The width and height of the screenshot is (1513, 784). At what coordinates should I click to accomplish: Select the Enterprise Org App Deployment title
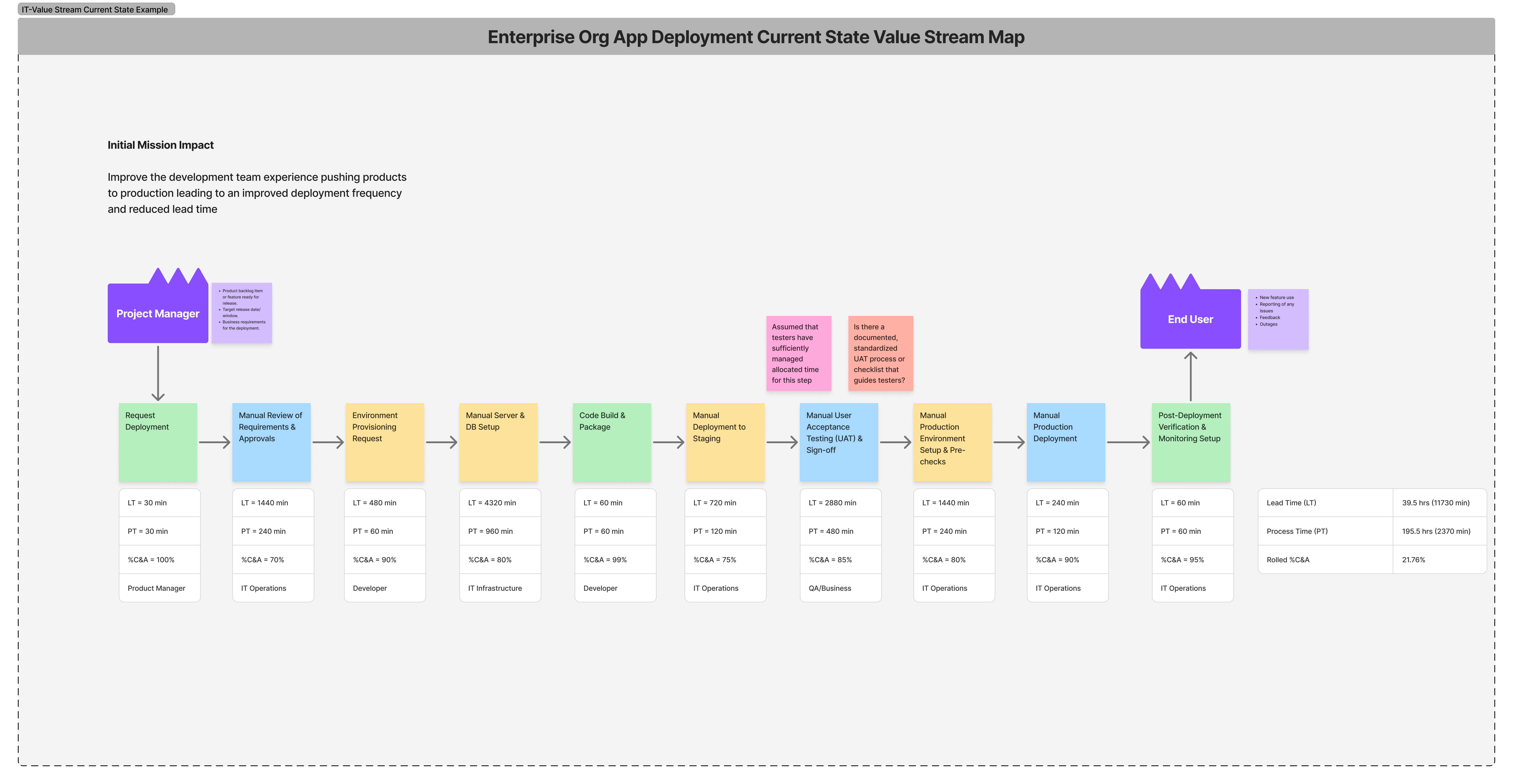[756, 37]
